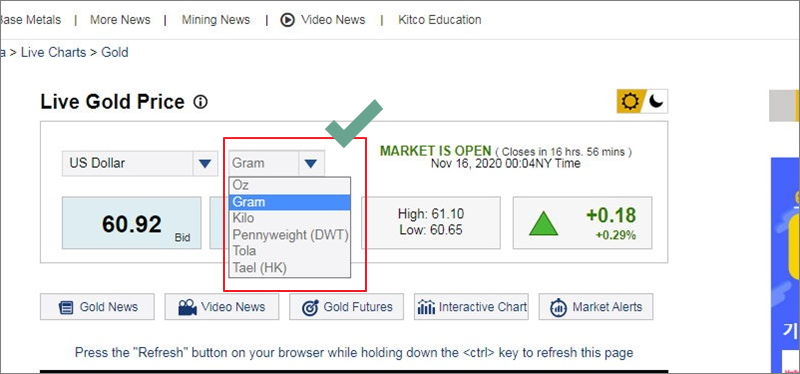The height and width of the screenshot is (374, 800).
Task: Open the Gold News button
Action: pos(97,307)
